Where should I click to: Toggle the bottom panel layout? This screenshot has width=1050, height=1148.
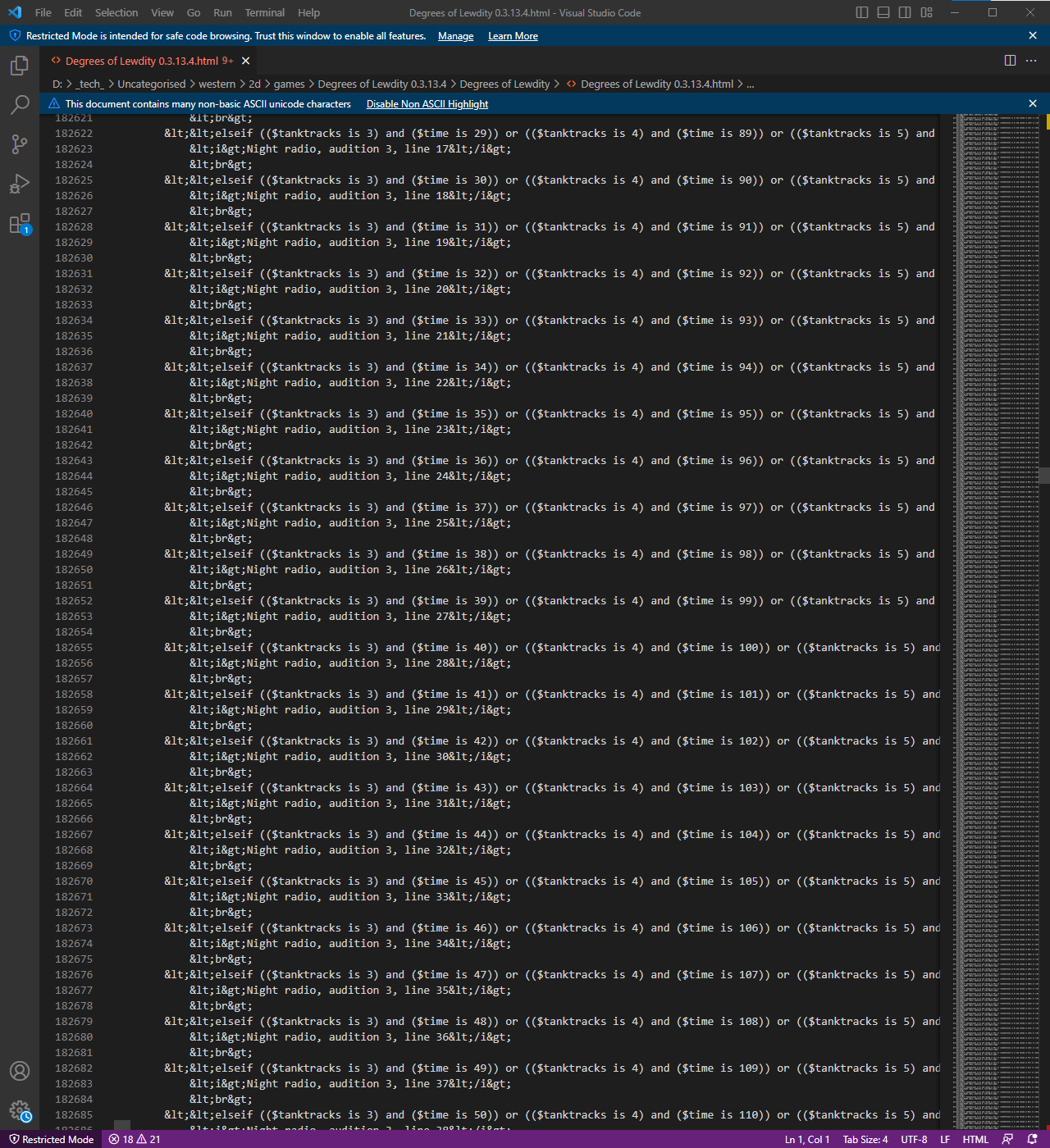[x=883, y=12]
